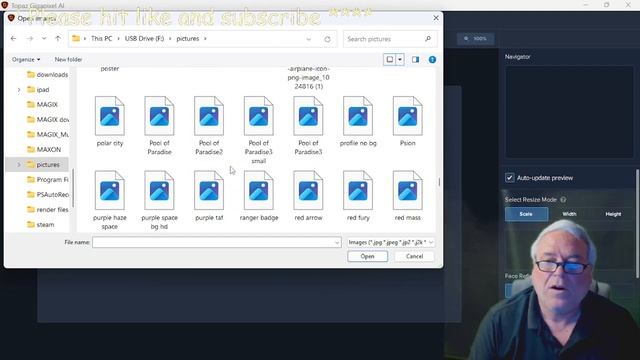640x360 pixels.
Task: Select the Pool of Paradise3 small file
Action: (259, 130)
